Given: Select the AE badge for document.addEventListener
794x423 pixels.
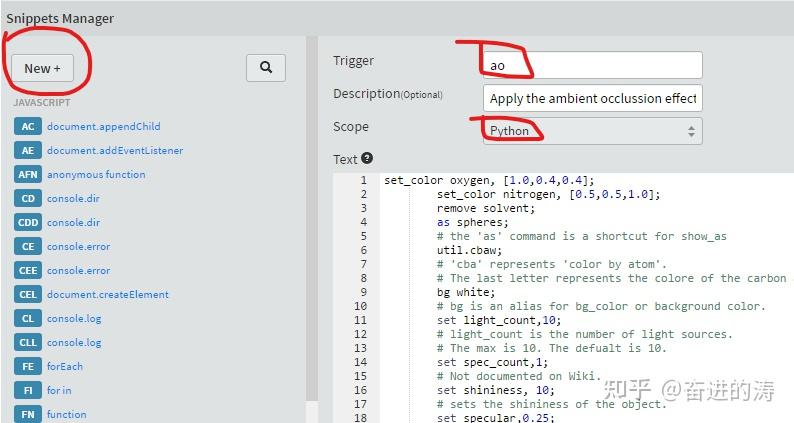Looking at the screenshot, I should point(28,150).
